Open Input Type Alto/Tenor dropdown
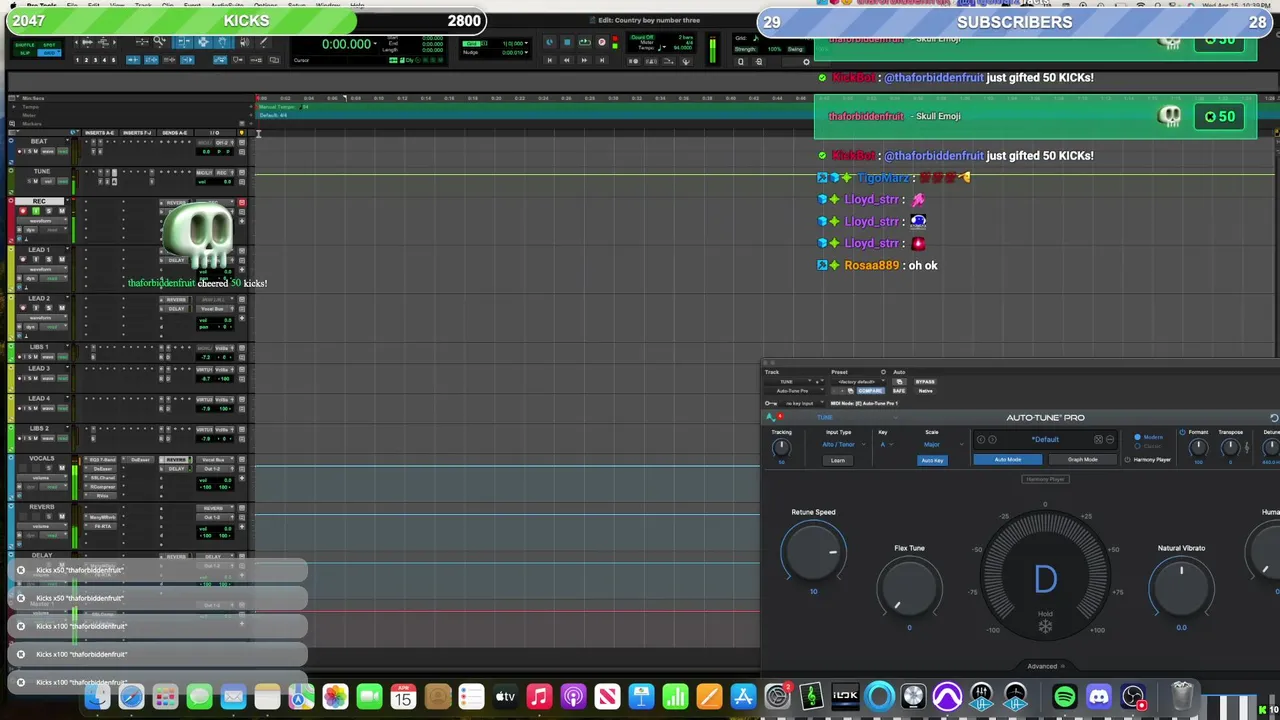Image resolution: width=1280 pixels, height=720 pixels. pos(844,444)
